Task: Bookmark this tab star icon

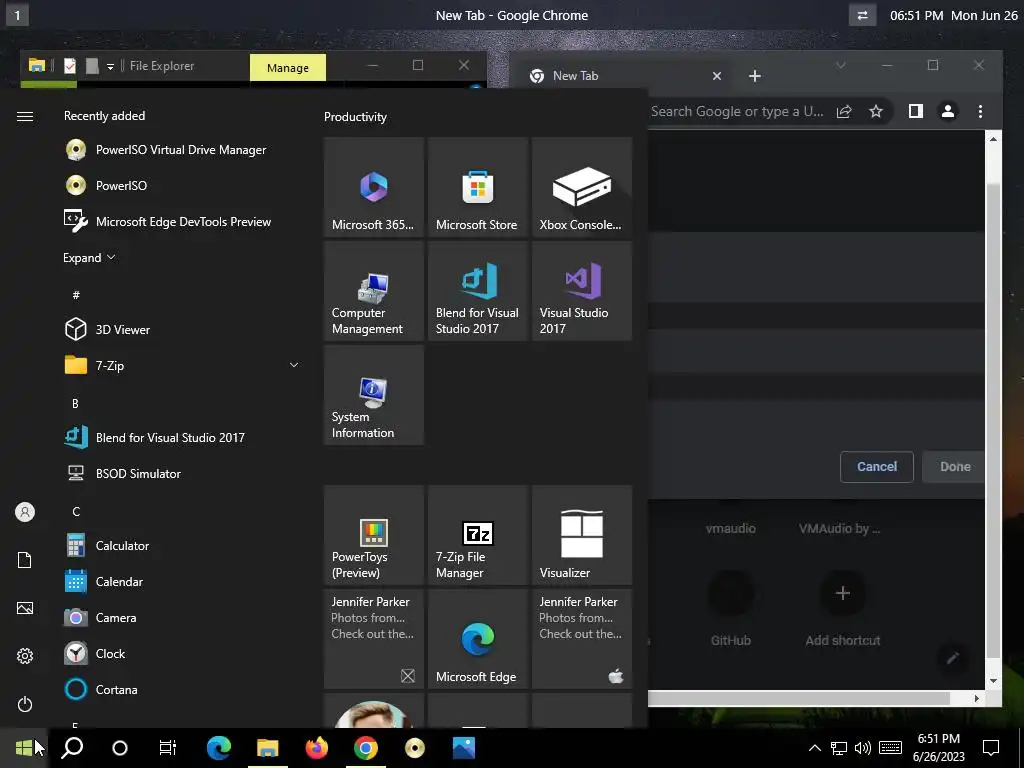Action: click(876, 111)
